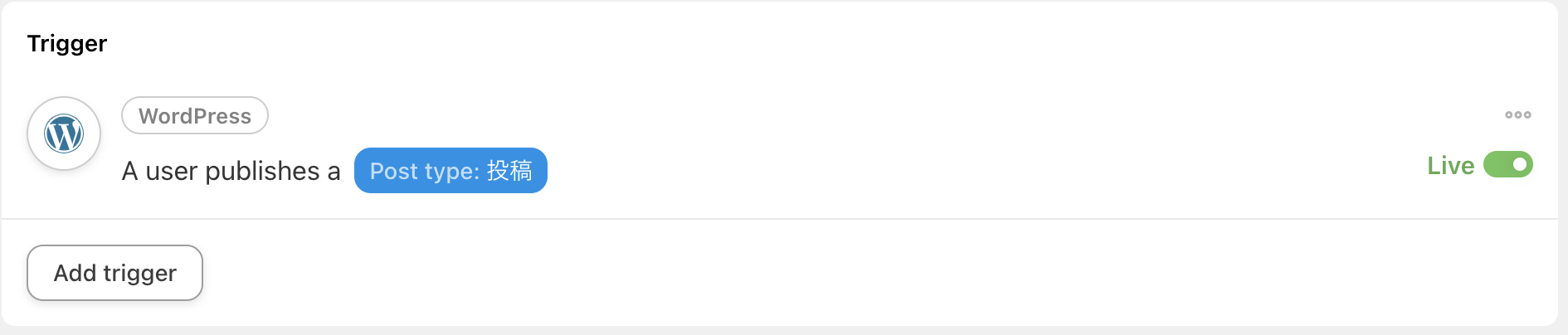Click the Add trigger button

tap(114, 273)
